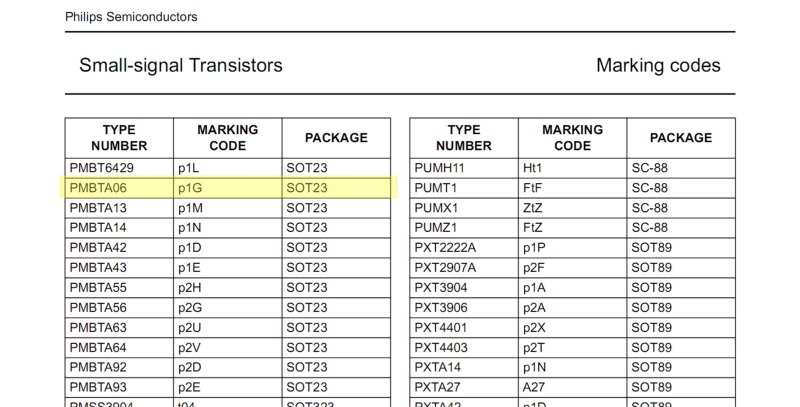The width and height of the screenshot is (800, 407).
Task: Click PACKAGE header of right table
Action: click(680, 138)
